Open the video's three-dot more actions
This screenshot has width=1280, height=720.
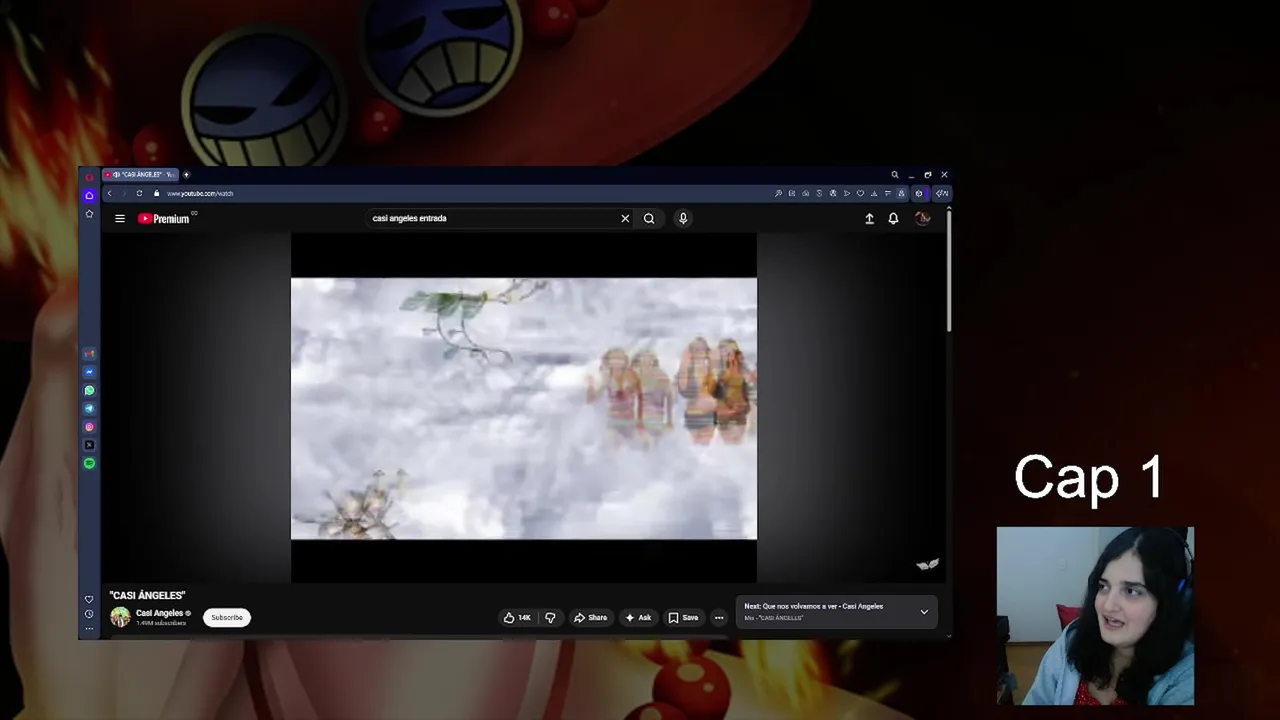(718, 617)
